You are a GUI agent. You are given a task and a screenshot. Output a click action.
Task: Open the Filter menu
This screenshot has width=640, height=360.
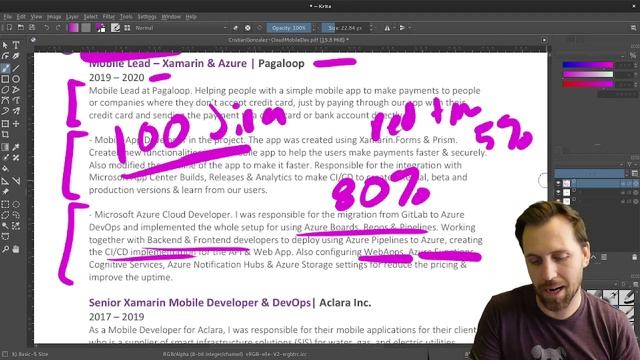[109, 17]
